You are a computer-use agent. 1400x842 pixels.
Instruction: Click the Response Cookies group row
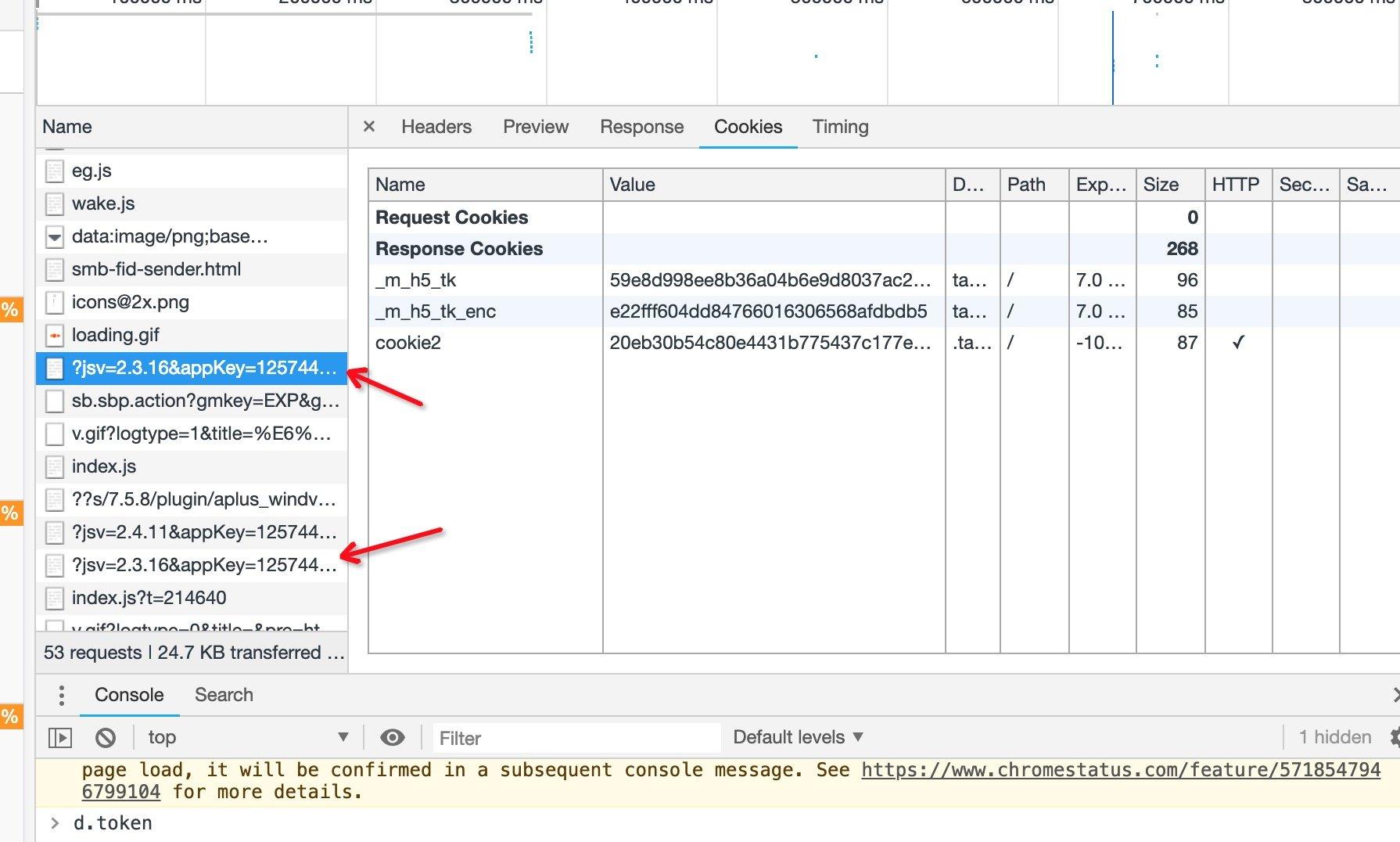coord(884,249)
